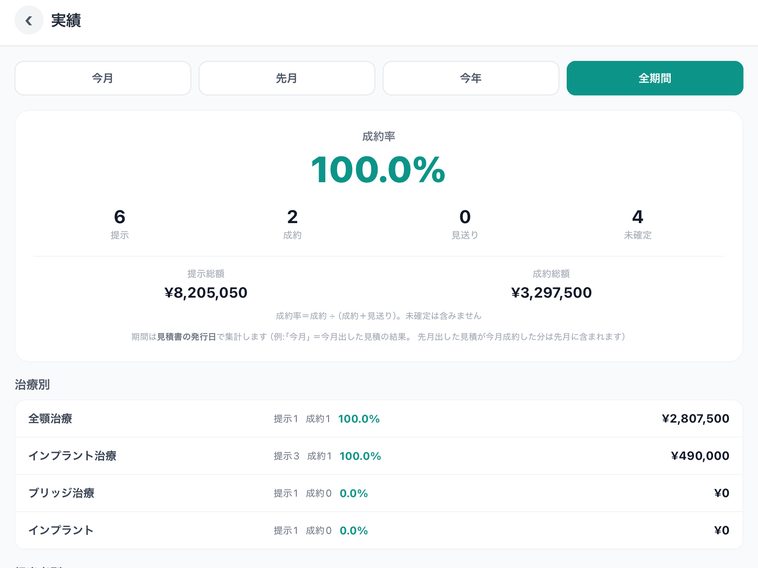This screenshot has height=568, width=758.
Task: Open the 全顎治療 row
Action: tap(379, 419)
